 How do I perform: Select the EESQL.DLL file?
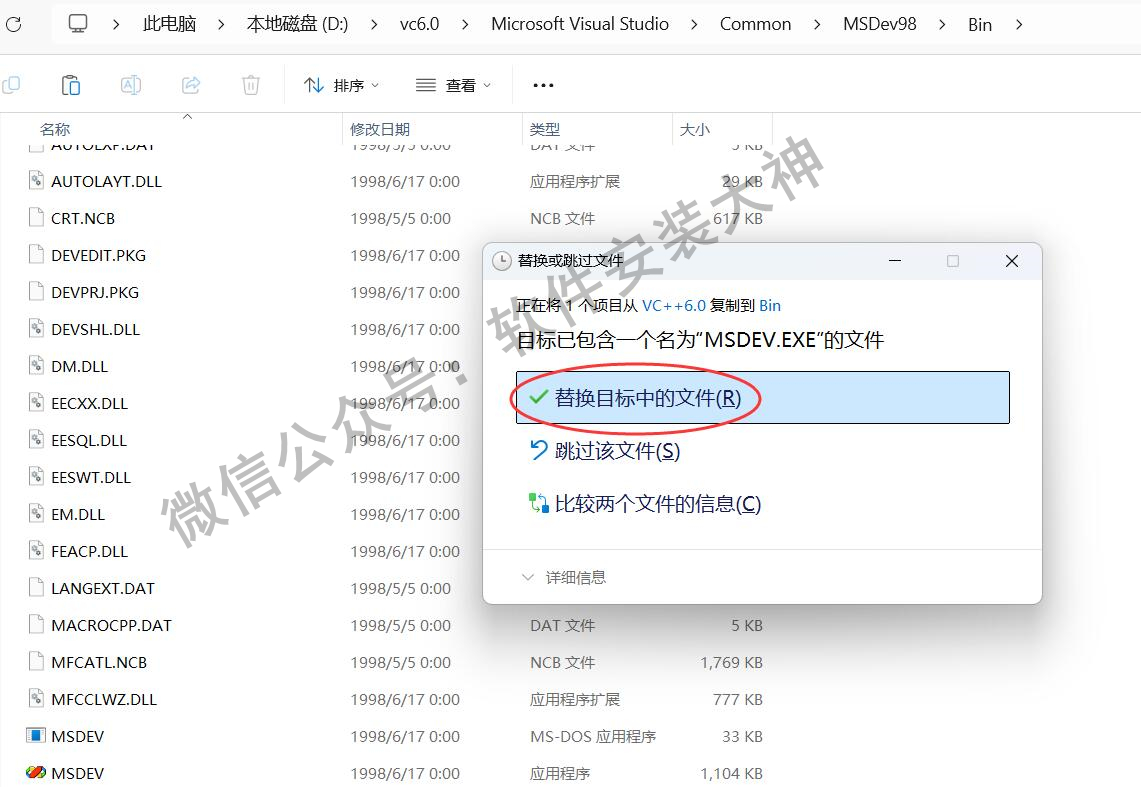coord(89,440)
